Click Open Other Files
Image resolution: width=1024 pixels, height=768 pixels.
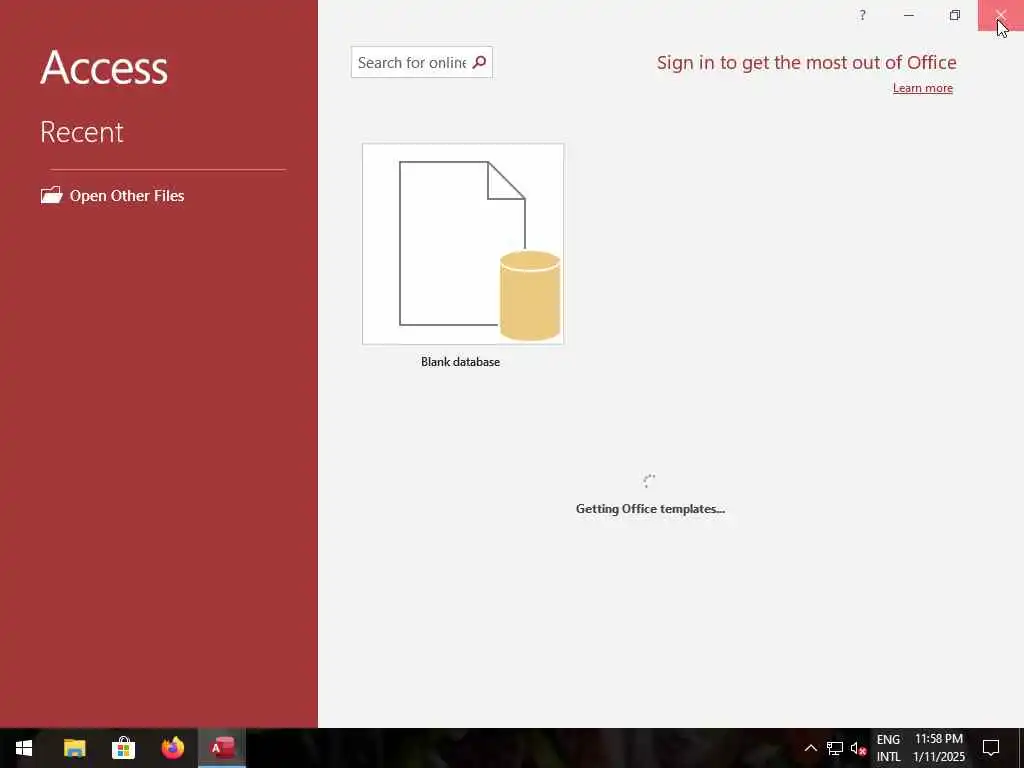(x=127, y=196)
